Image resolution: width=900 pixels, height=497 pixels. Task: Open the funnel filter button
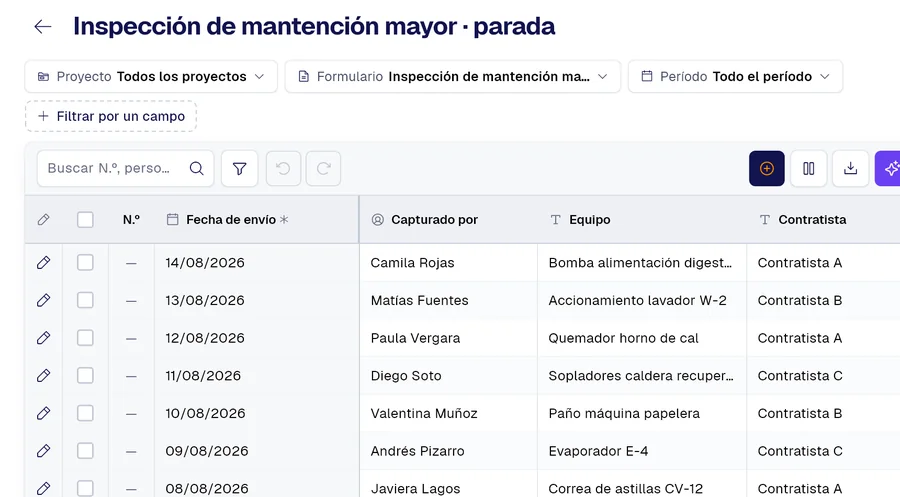pyautogui.click(x=239, y=168)
